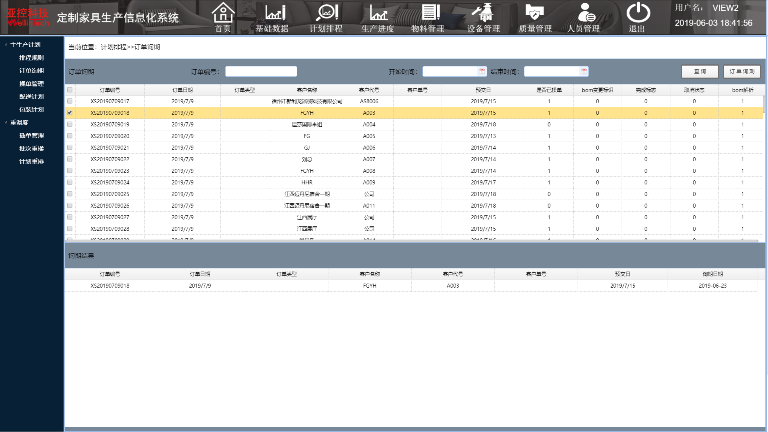The width and height of the screenshot is (768, 432).
Task: Check the row checkbox for XS20190709022
Action: point(70,159)
